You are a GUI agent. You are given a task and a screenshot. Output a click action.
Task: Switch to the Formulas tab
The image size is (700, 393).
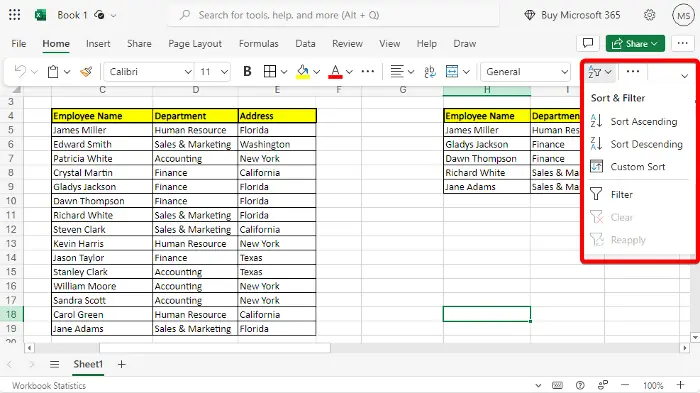tap(258, 43)
